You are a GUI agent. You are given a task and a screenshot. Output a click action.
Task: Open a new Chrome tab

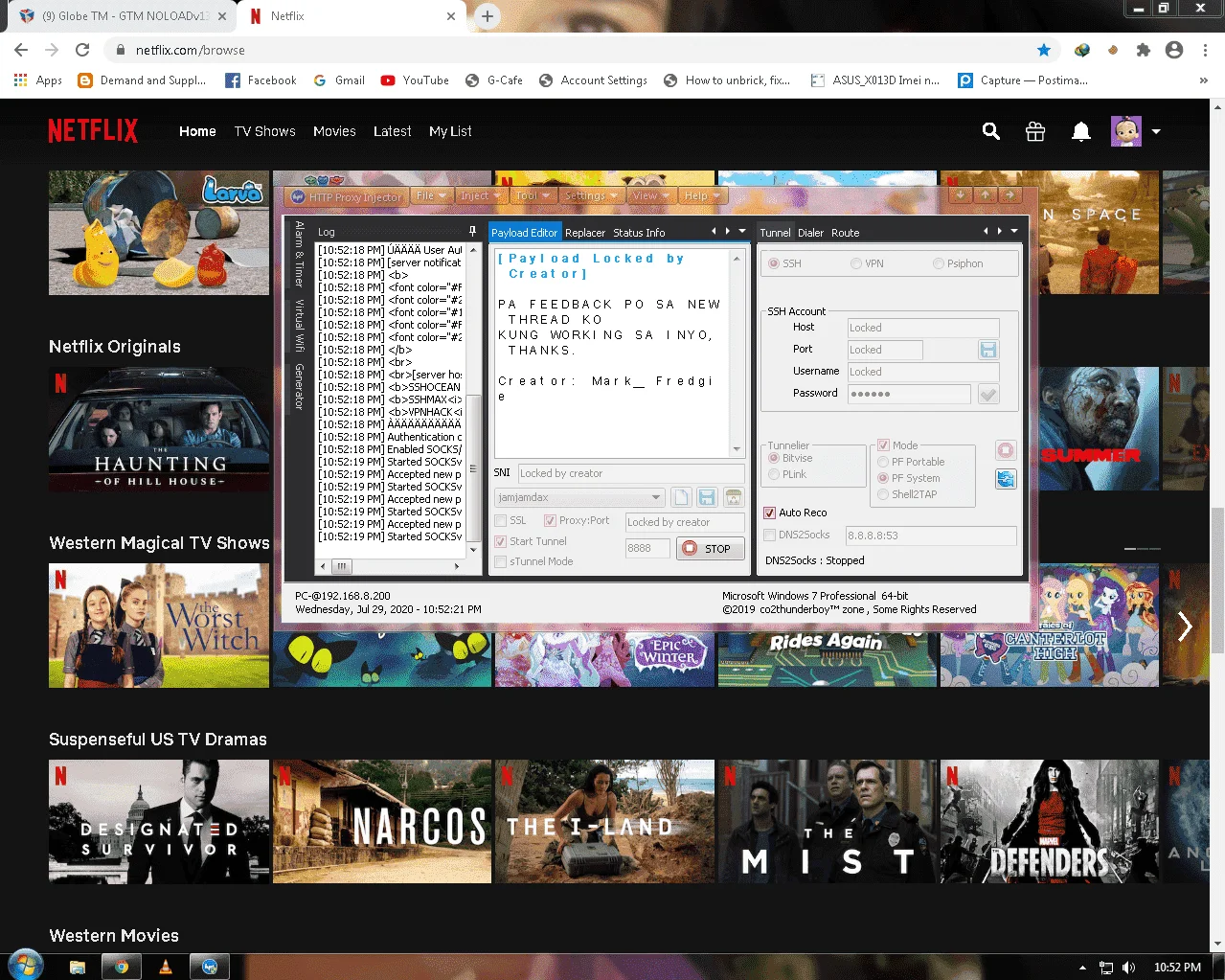pos(488,16)
